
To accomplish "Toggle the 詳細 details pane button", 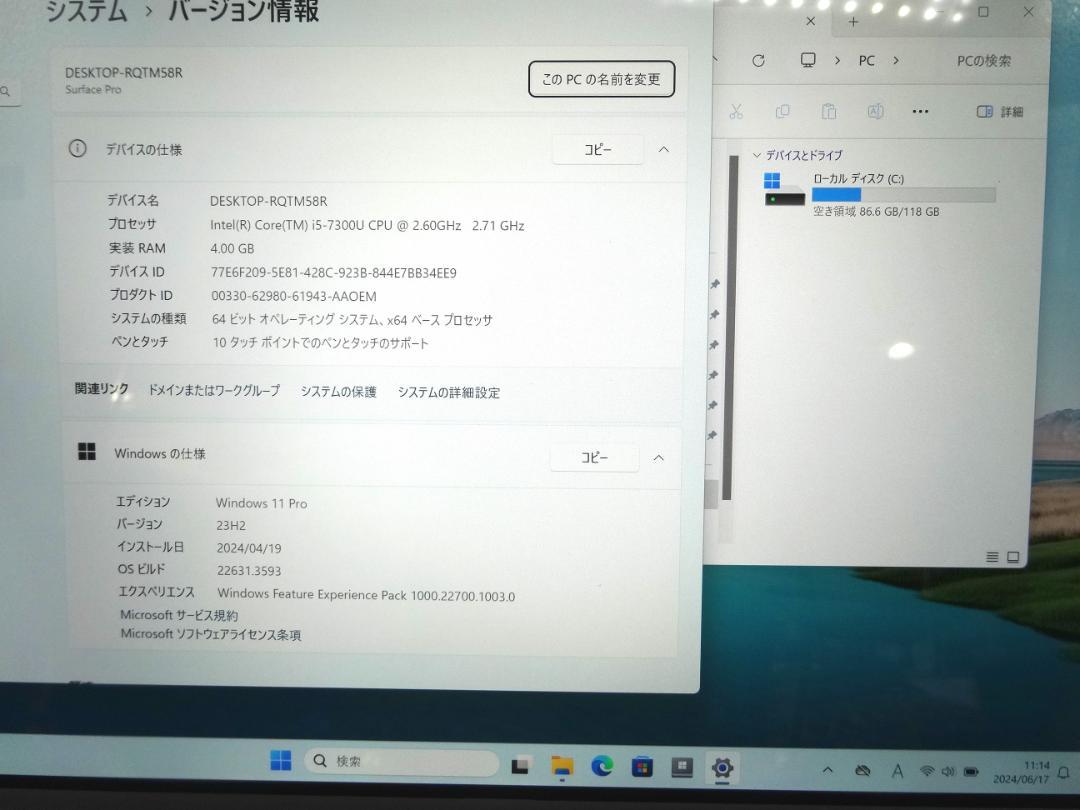I will click(1000, 112).
